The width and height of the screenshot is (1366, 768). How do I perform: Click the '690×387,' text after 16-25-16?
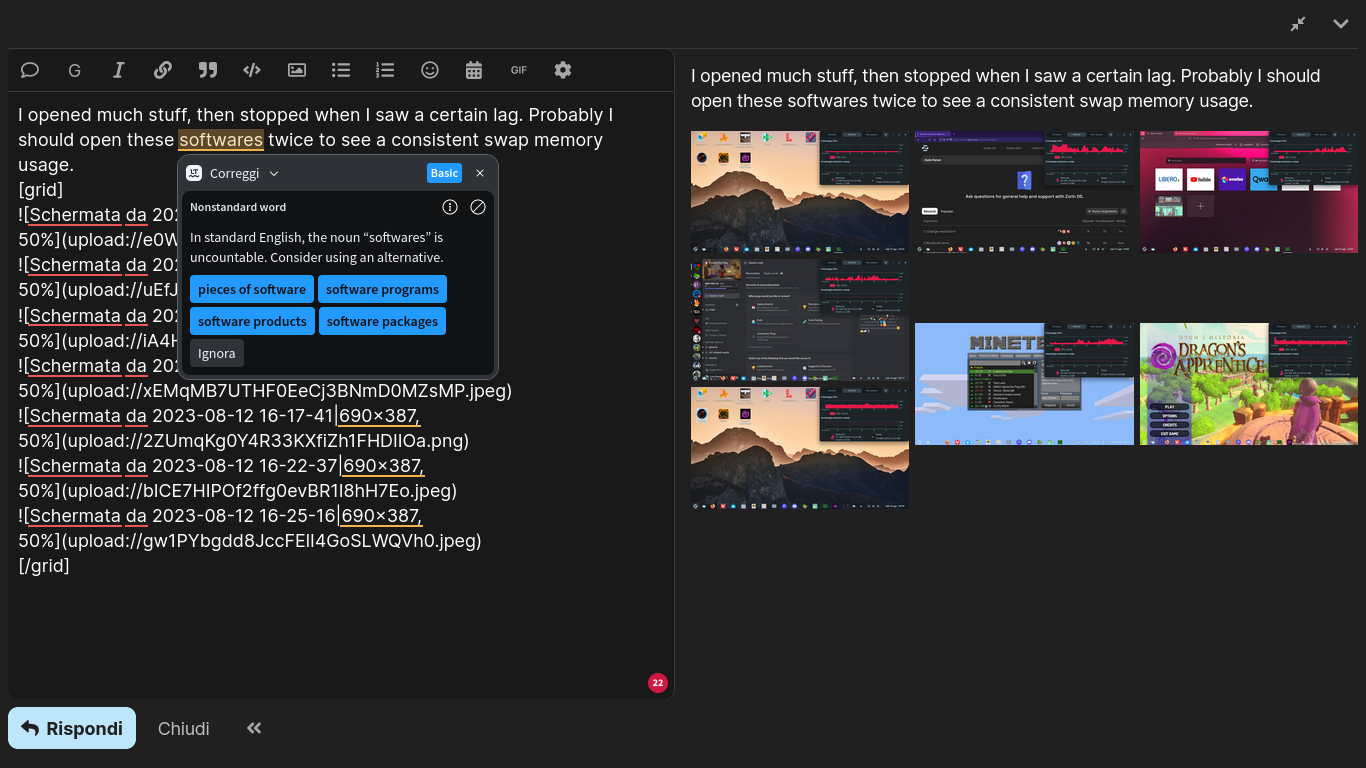[381, 515]
